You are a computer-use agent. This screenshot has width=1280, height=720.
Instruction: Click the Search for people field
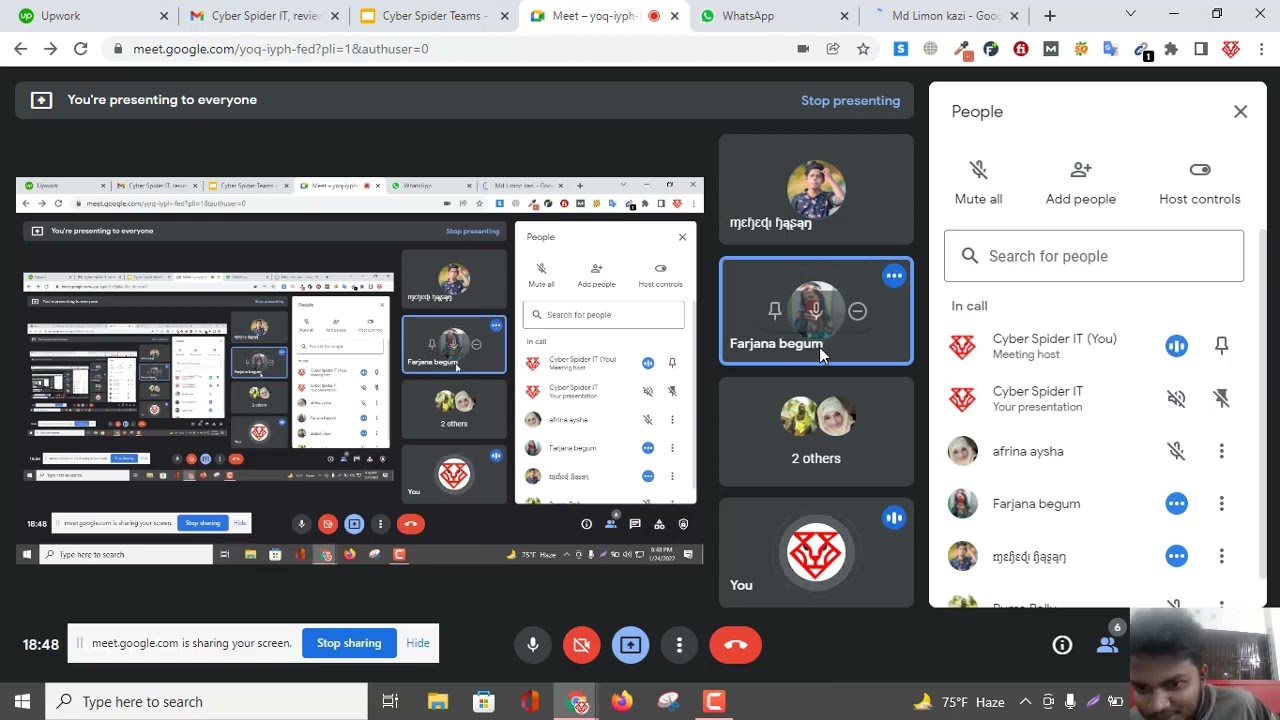coord(1094,256)
